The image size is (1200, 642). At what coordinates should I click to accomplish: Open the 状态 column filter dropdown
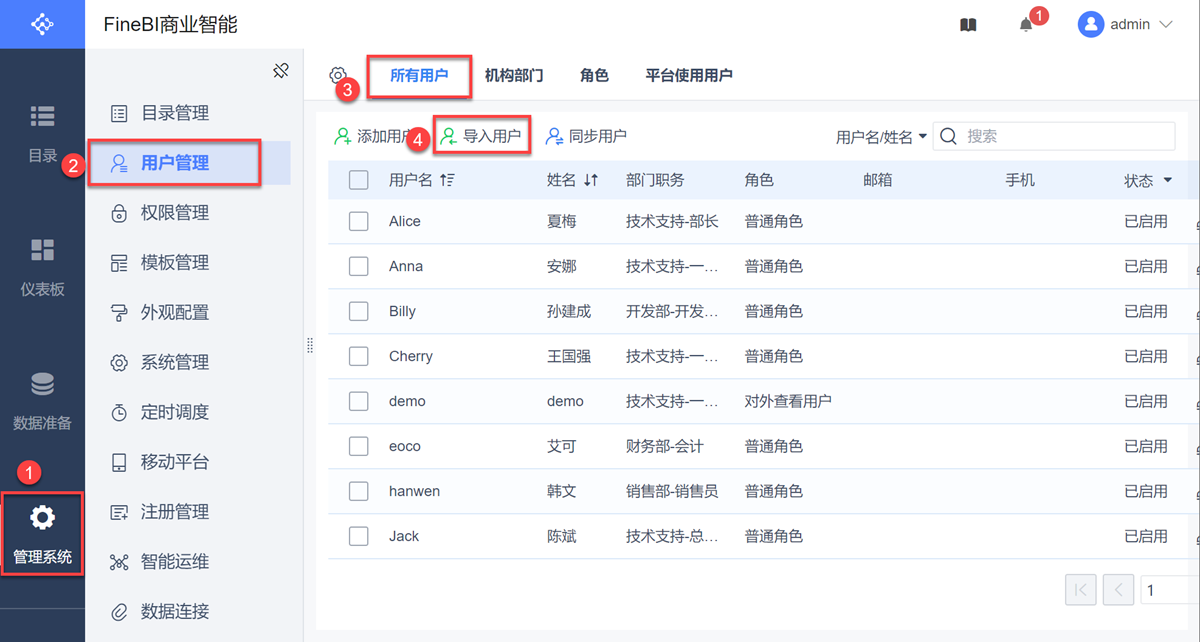(1167, 181)
